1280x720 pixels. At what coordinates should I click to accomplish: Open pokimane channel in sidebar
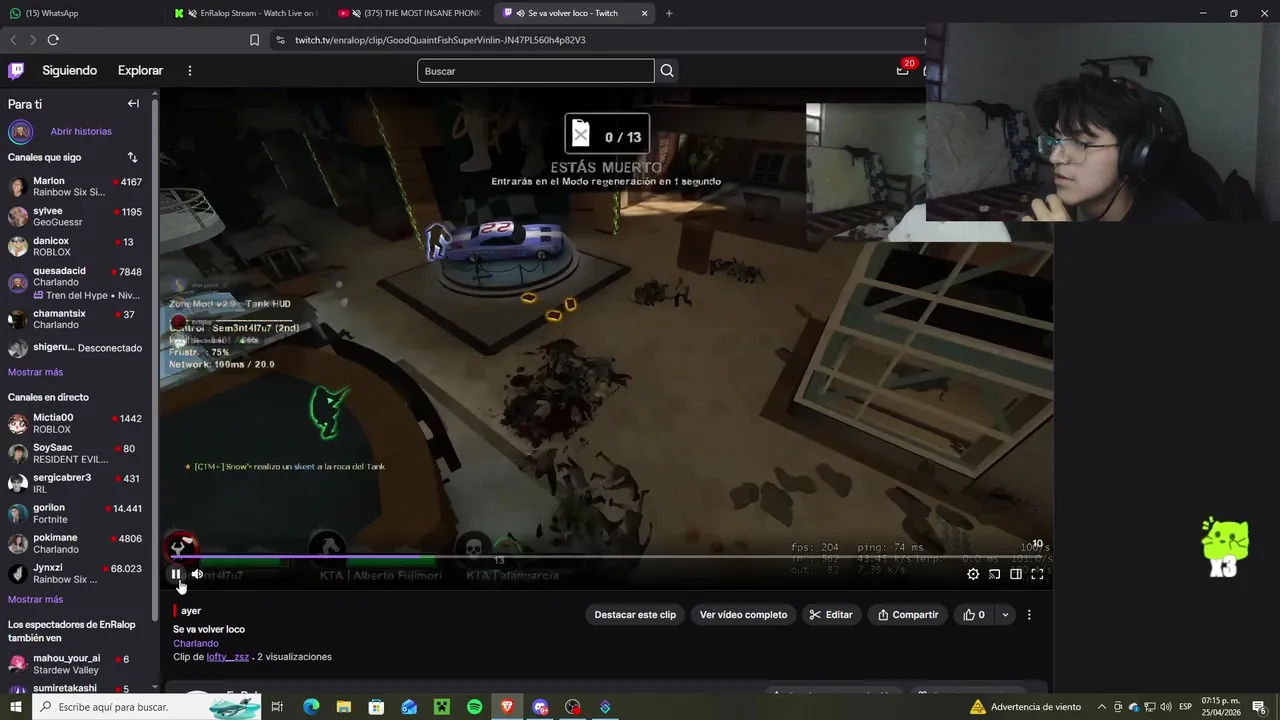(x=76, y=543)
